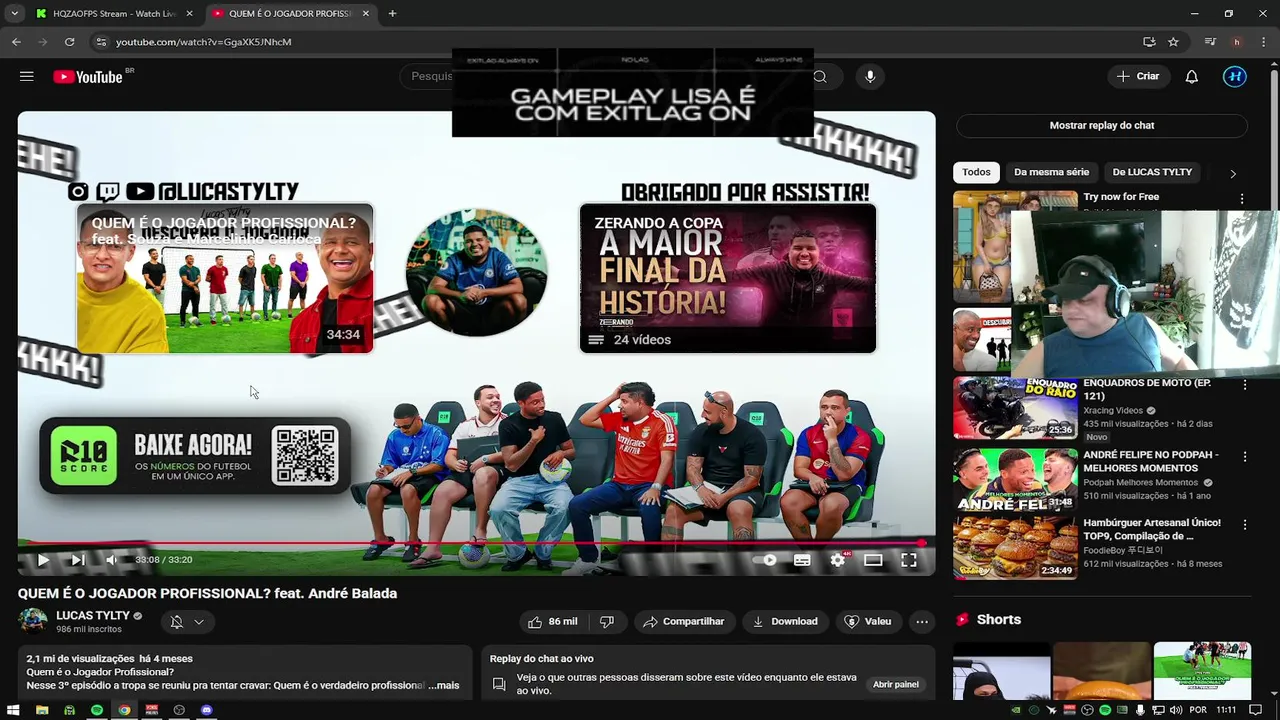Select the Todos filter chip
The image size is (1280, 720).
coord(976,172)
